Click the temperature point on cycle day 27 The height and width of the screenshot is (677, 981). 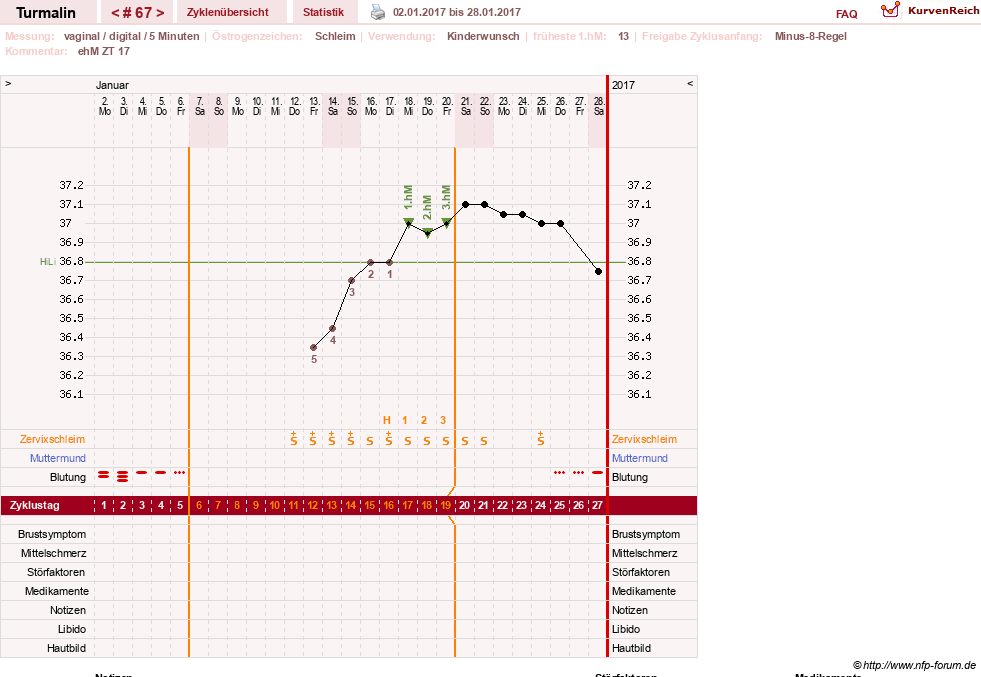599,272
